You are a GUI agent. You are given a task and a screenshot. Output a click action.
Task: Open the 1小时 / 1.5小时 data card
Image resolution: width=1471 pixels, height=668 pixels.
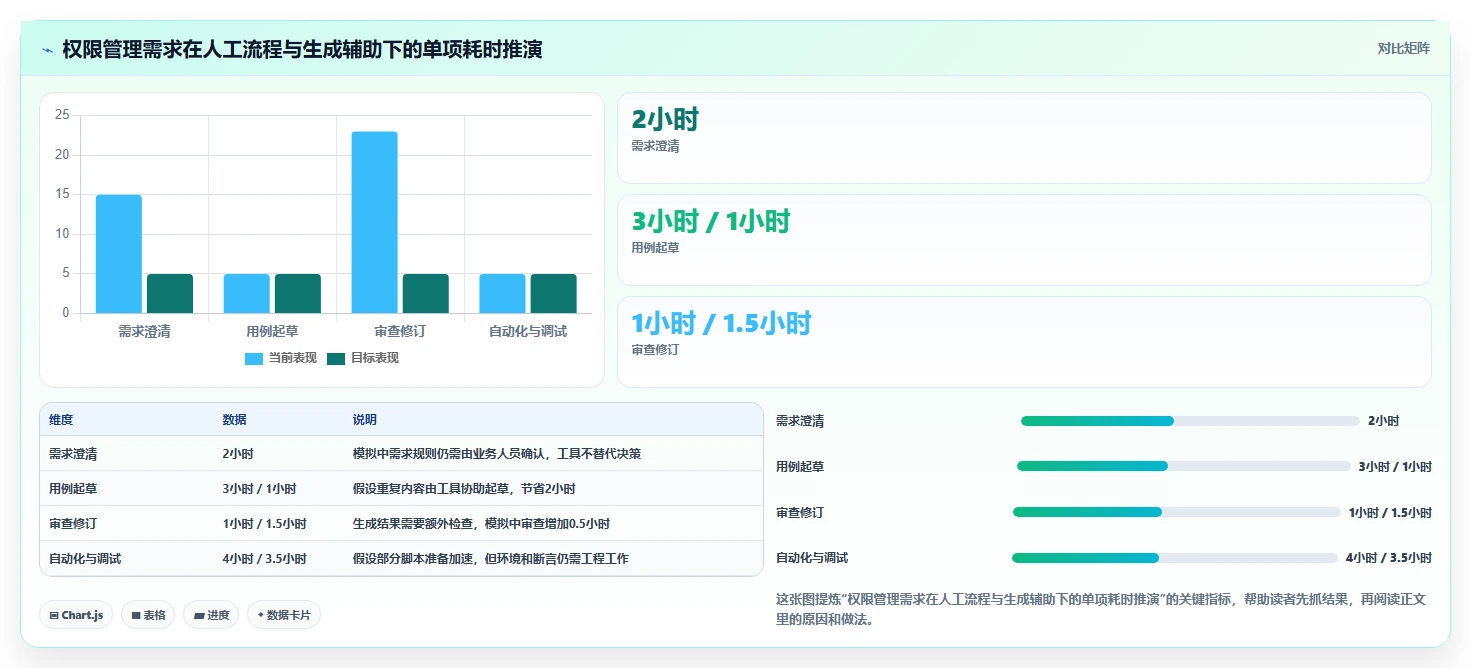coord(1024,342)
